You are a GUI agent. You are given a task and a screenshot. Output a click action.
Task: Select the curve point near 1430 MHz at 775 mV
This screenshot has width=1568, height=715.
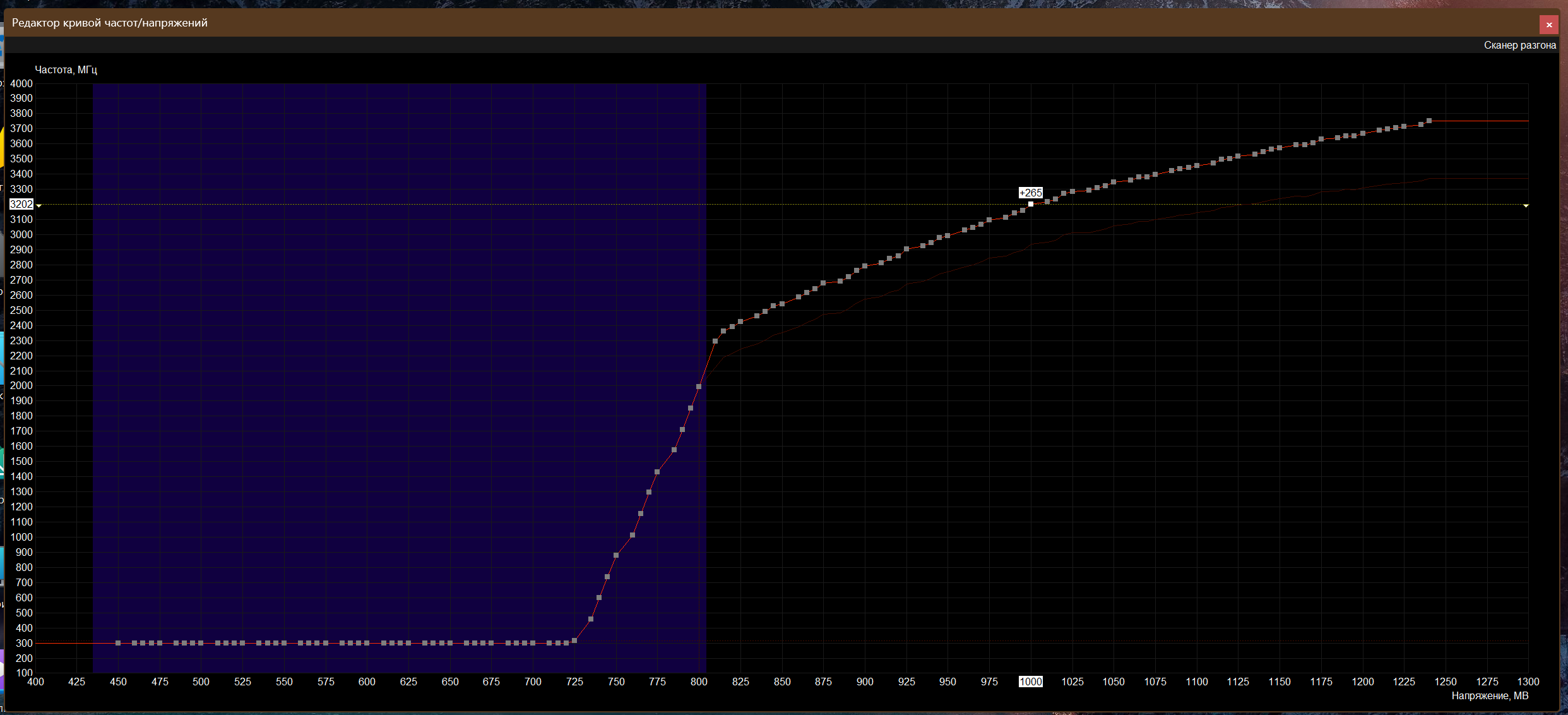click(x=657, y=472)
